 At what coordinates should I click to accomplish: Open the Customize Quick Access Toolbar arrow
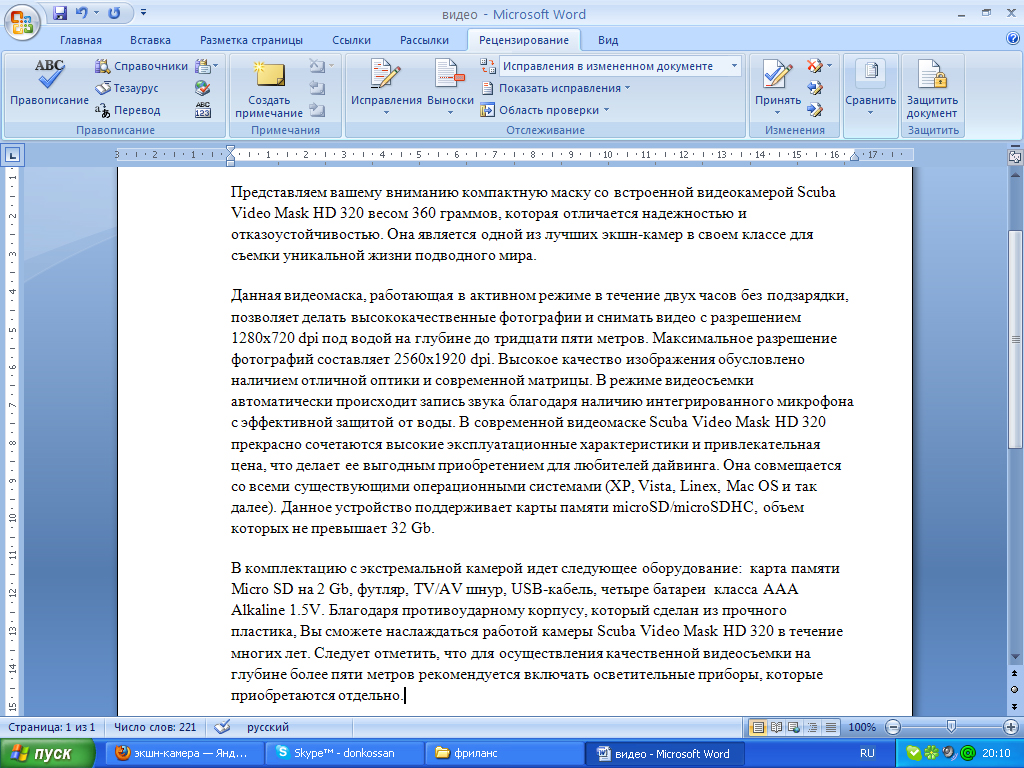(x=143, y=12)
